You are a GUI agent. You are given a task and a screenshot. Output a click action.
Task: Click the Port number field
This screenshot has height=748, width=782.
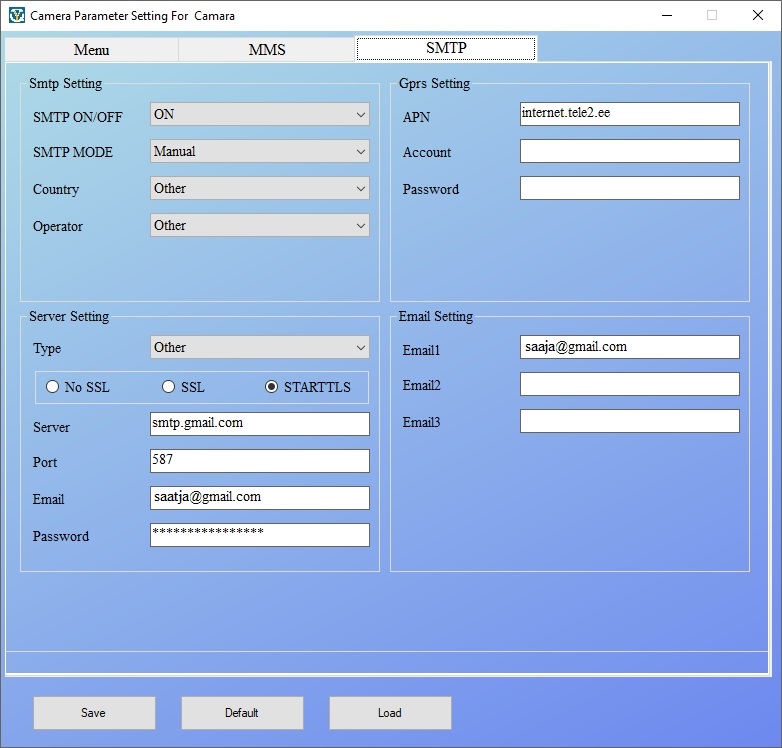[259, 461]
